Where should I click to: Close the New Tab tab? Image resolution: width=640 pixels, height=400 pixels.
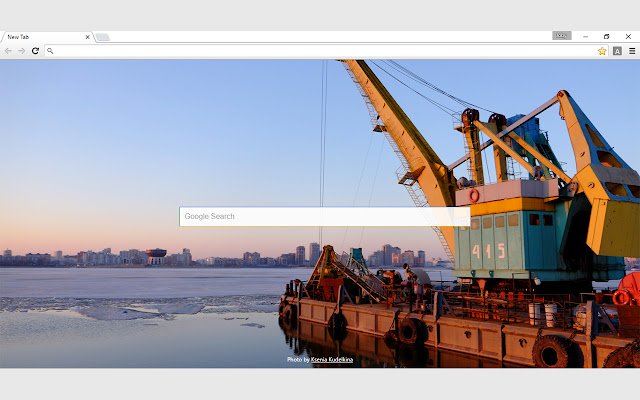[87, 37]
